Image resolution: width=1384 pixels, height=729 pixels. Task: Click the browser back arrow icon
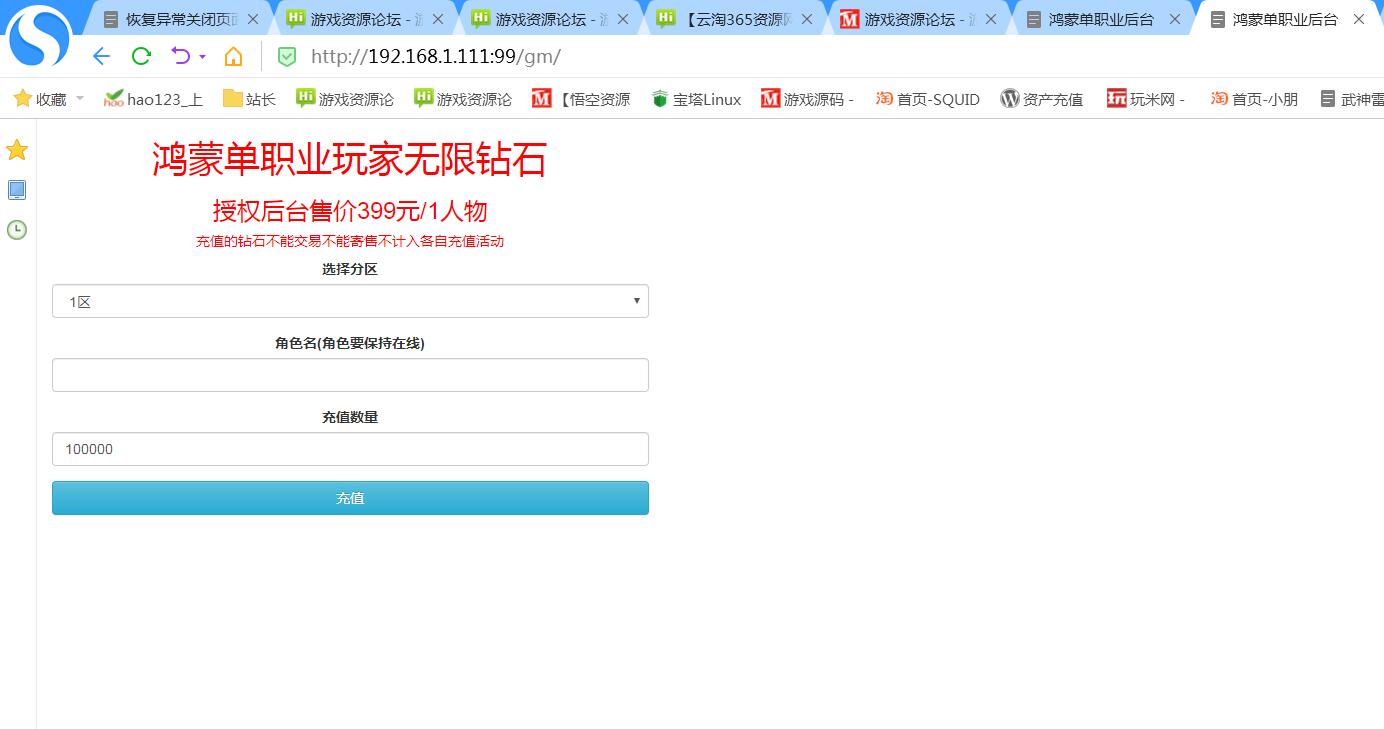(x=101, y=56)
